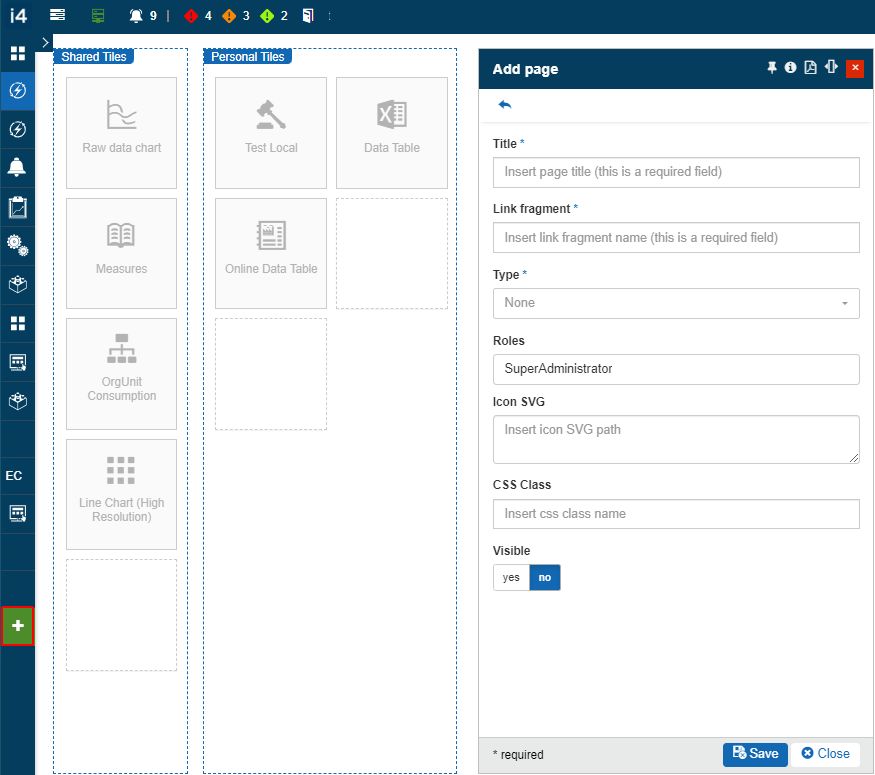This screenshot has height=775, width=875.
Task: Open the gears settings icon in the sidebar
Action: click(17, 245)
